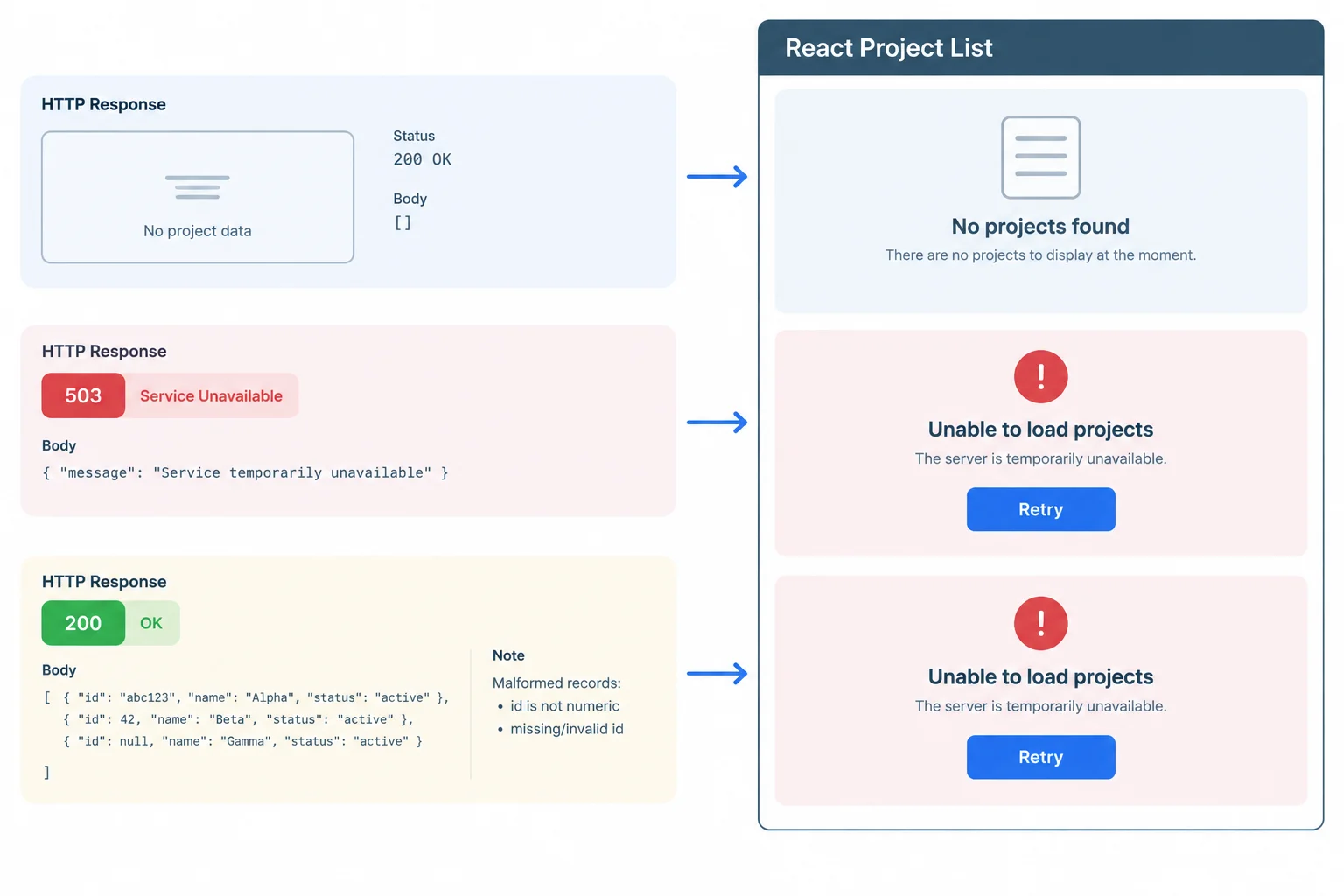Click the green 200 status badge

(x=83, y=623)
